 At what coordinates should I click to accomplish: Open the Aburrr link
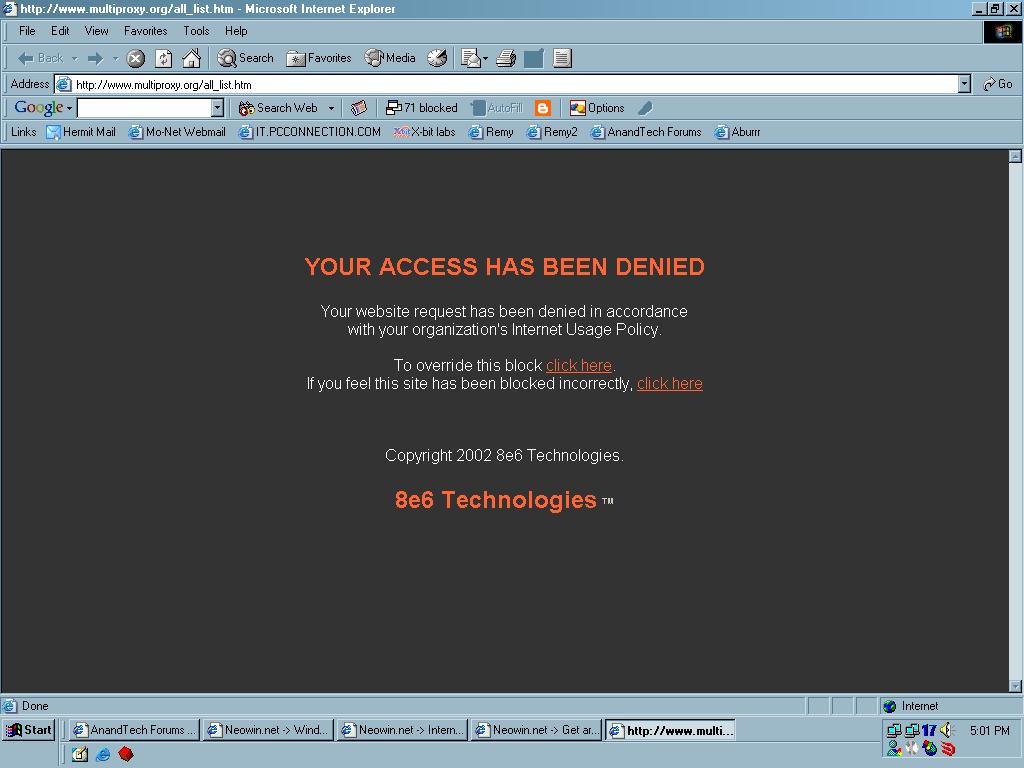737,132
